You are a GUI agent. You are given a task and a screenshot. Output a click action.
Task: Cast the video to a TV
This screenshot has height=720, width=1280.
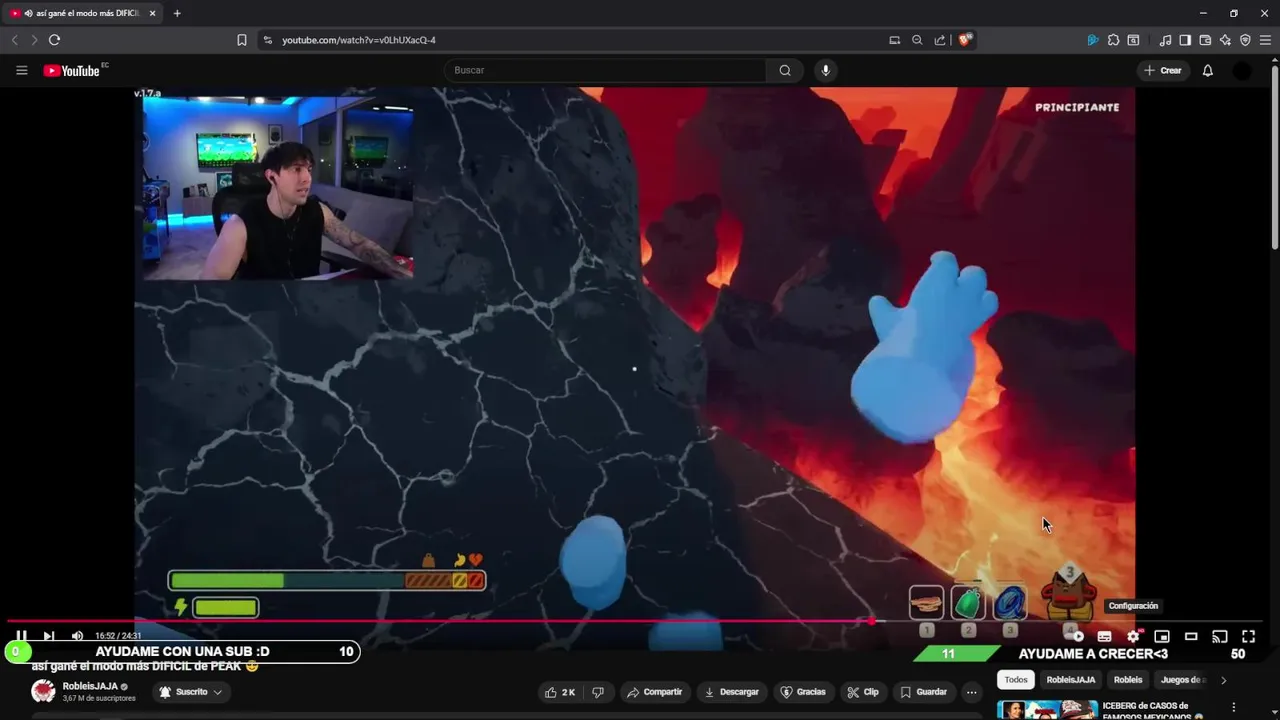point(1220,636)
